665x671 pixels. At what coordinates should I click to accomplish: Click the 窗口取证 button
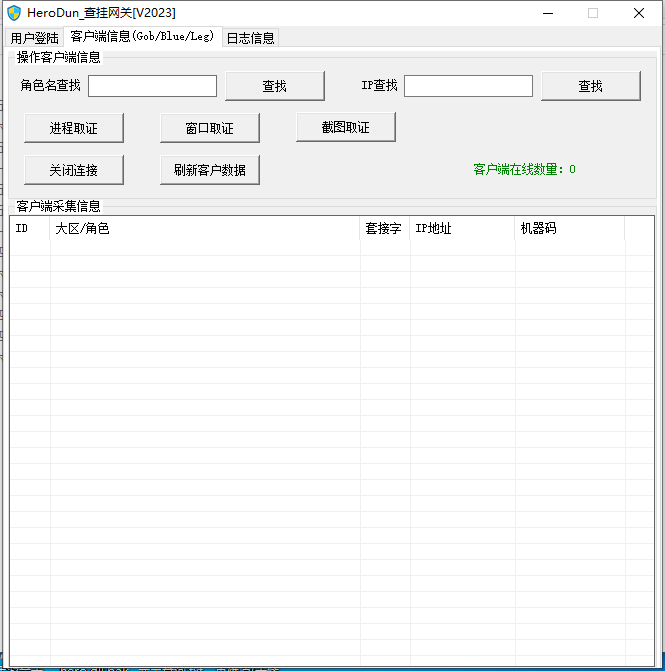click(x=210, y=128)
